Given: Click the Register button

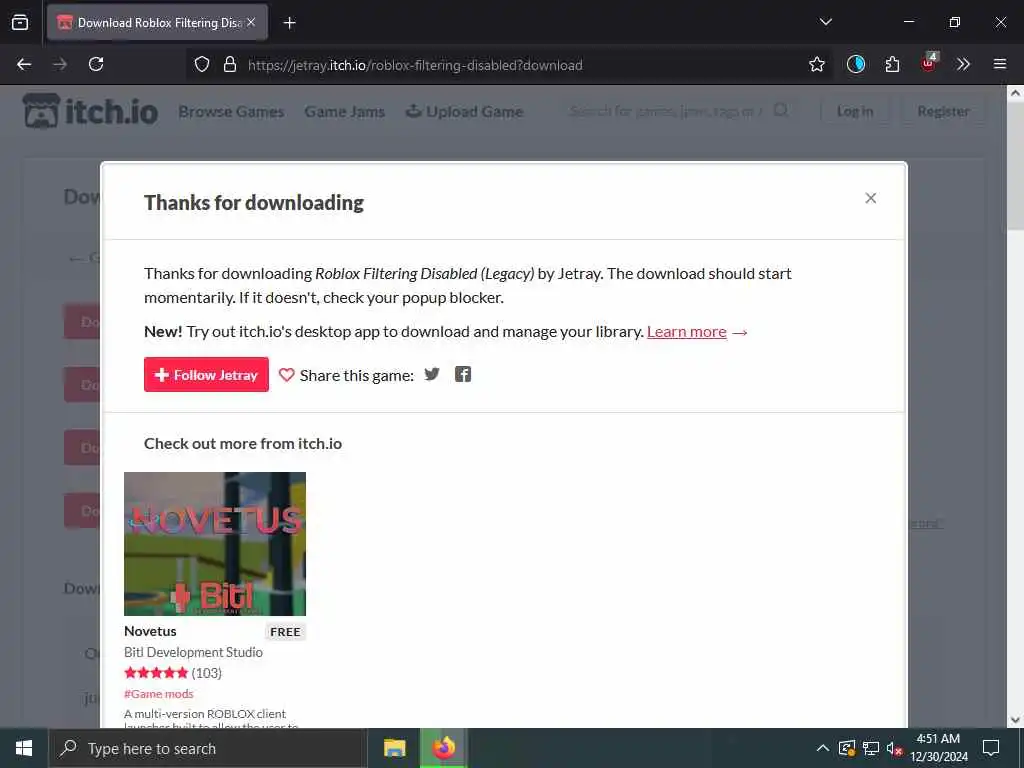Looking at the screenshot, I should pyautogui.click(x=943, y=112).
